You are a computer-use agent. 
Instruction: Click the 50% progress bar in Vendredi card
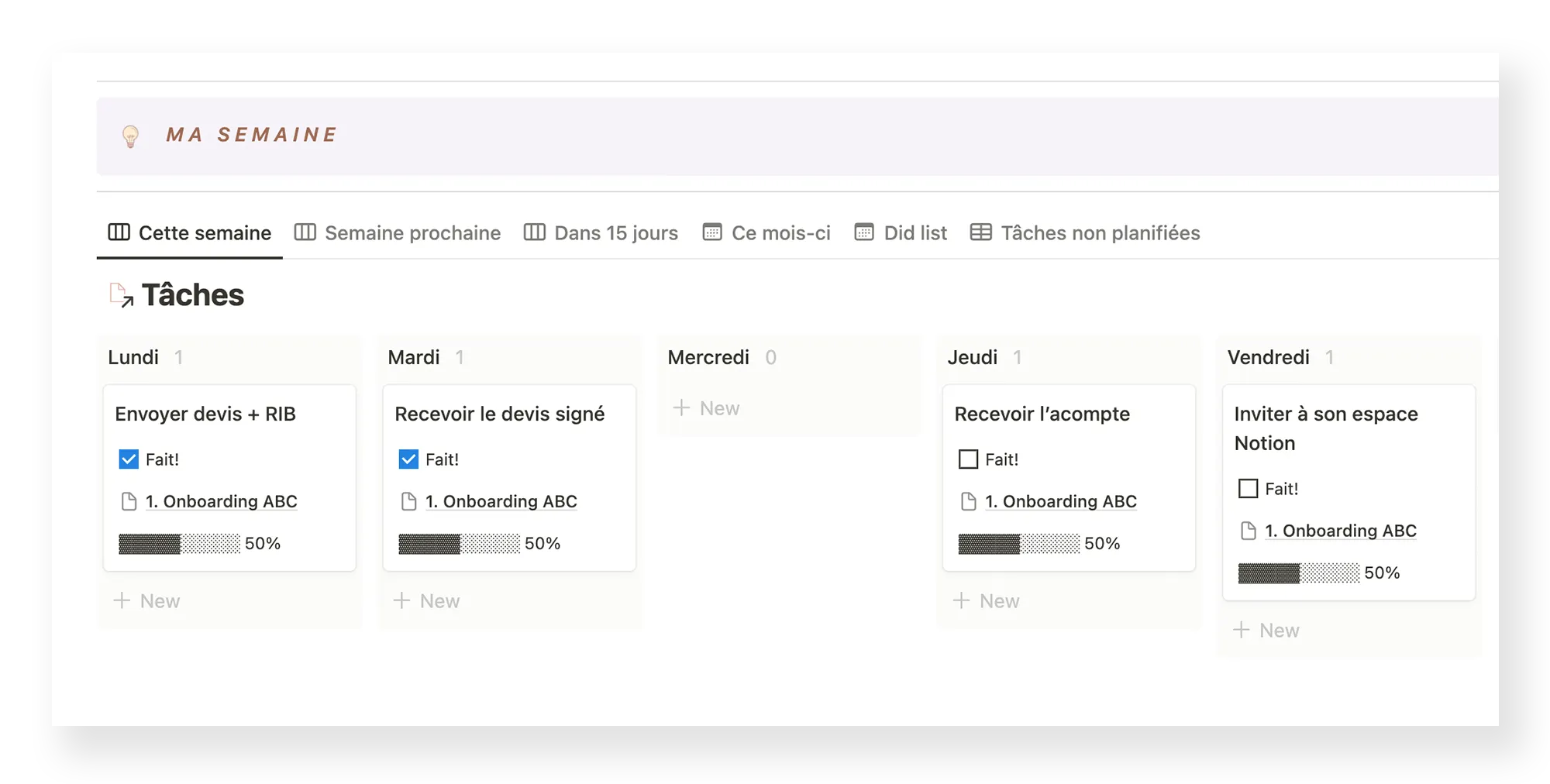click(1298, 573)
